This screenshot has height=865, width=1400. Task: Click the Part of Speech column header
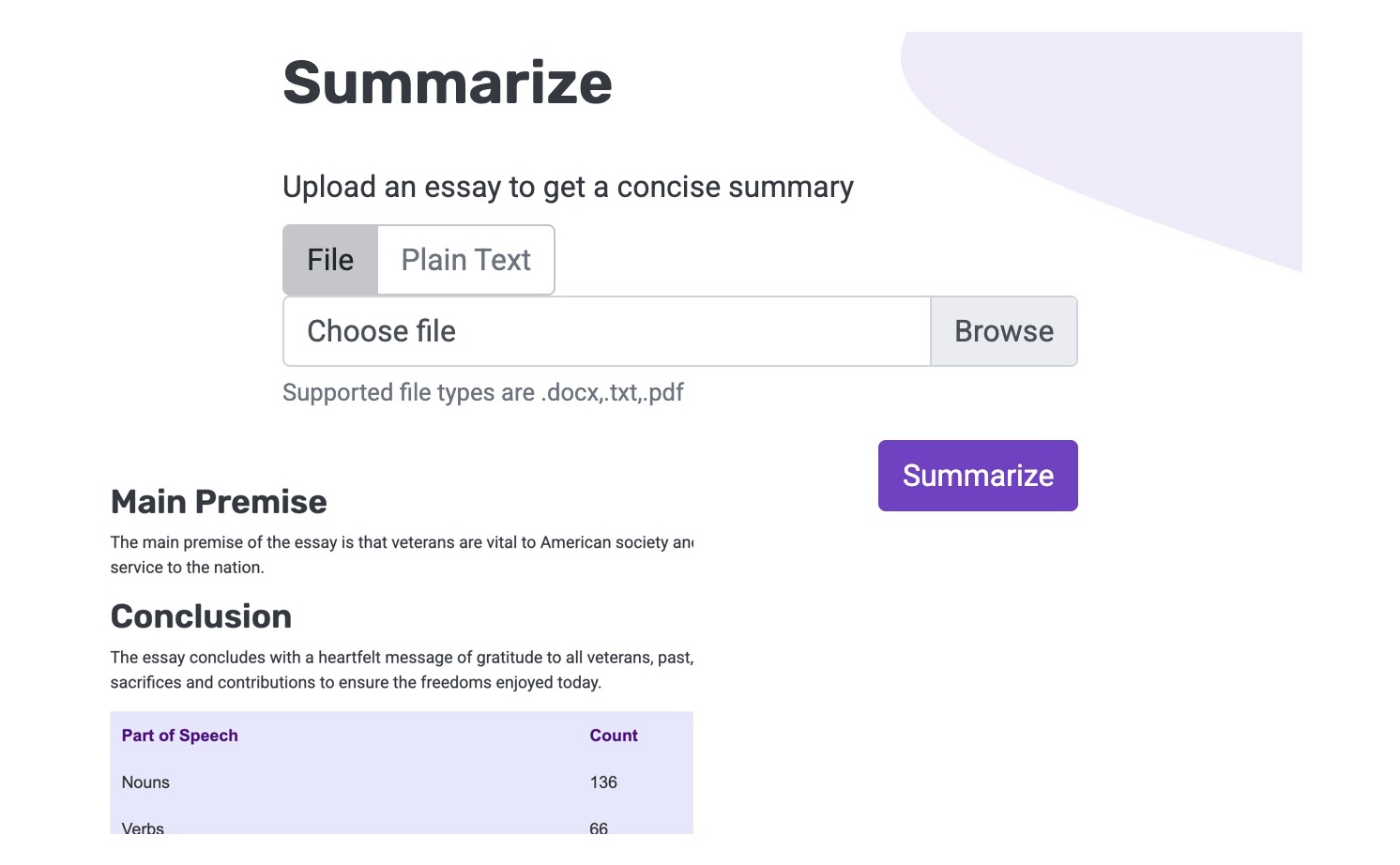pyautogui.click(x=180, y=736)
